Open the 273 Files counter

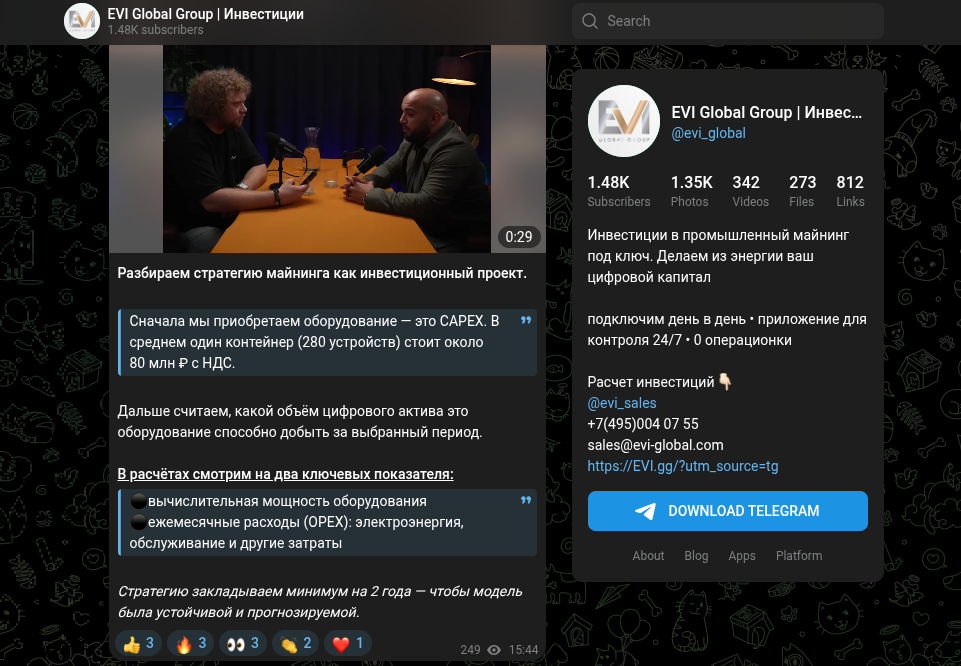pos(802,191)
